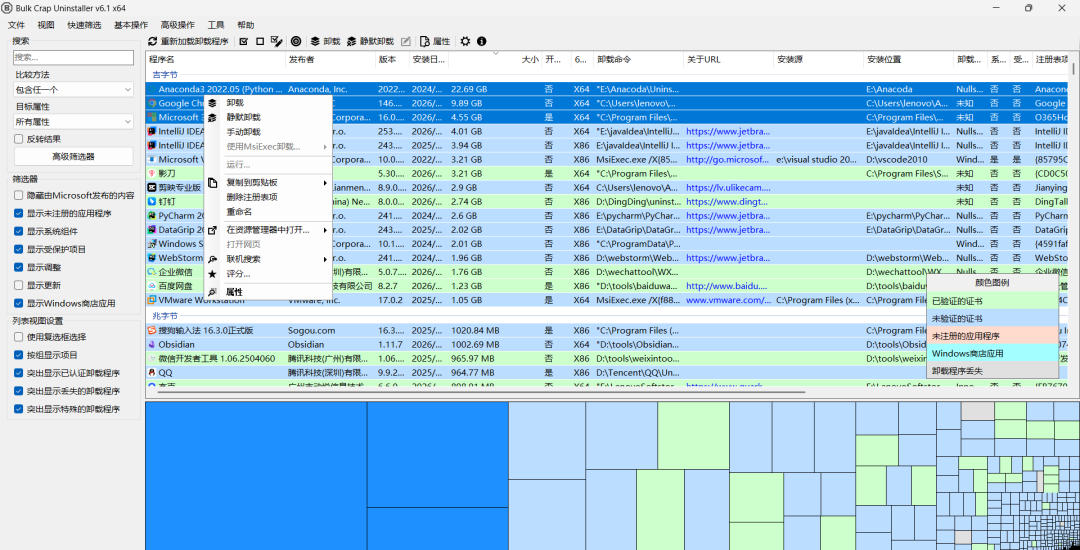This screenshot has width=1080, height=550.
Task: Open the 视图 menu
Action: (x=46, y=25)
